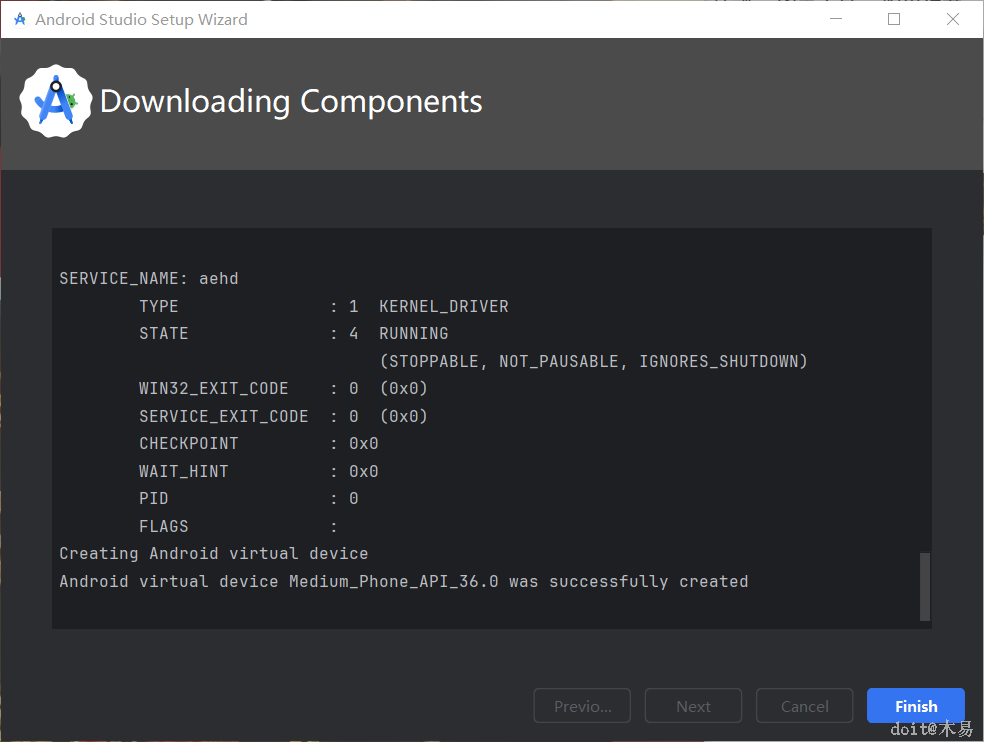Screen dimensions: 984x742
Task: Click the Android Studio logo in header
Action: click(x=56, y=102)
